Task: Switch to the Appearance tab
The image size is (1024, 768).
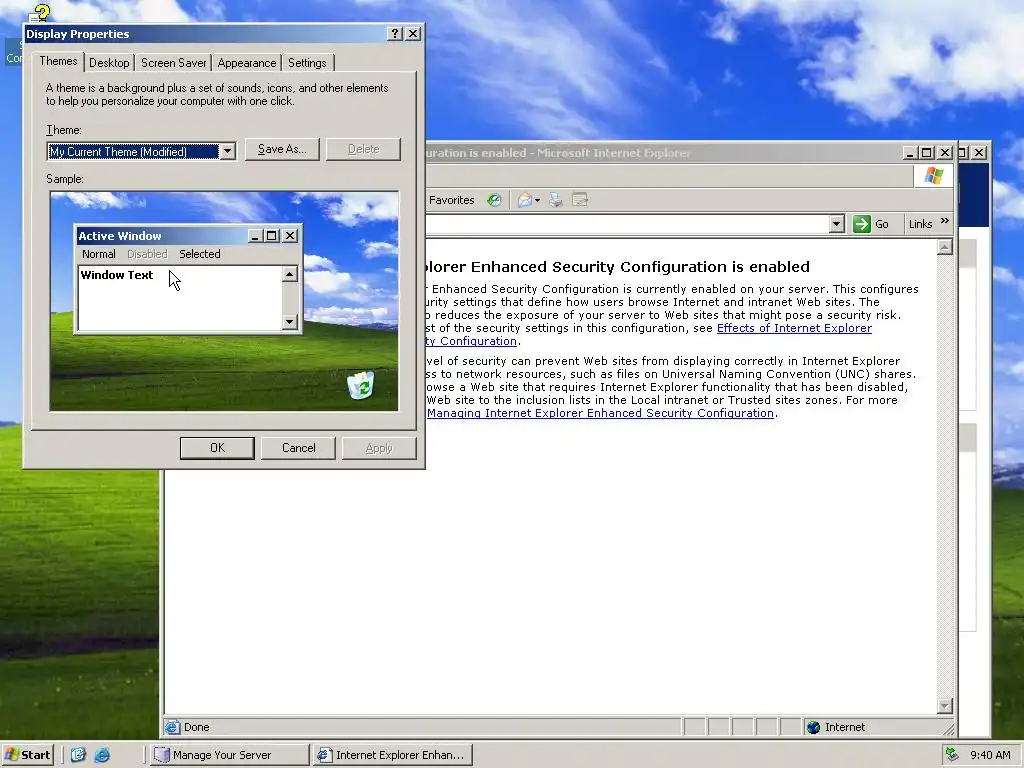Action: (246, 63)
